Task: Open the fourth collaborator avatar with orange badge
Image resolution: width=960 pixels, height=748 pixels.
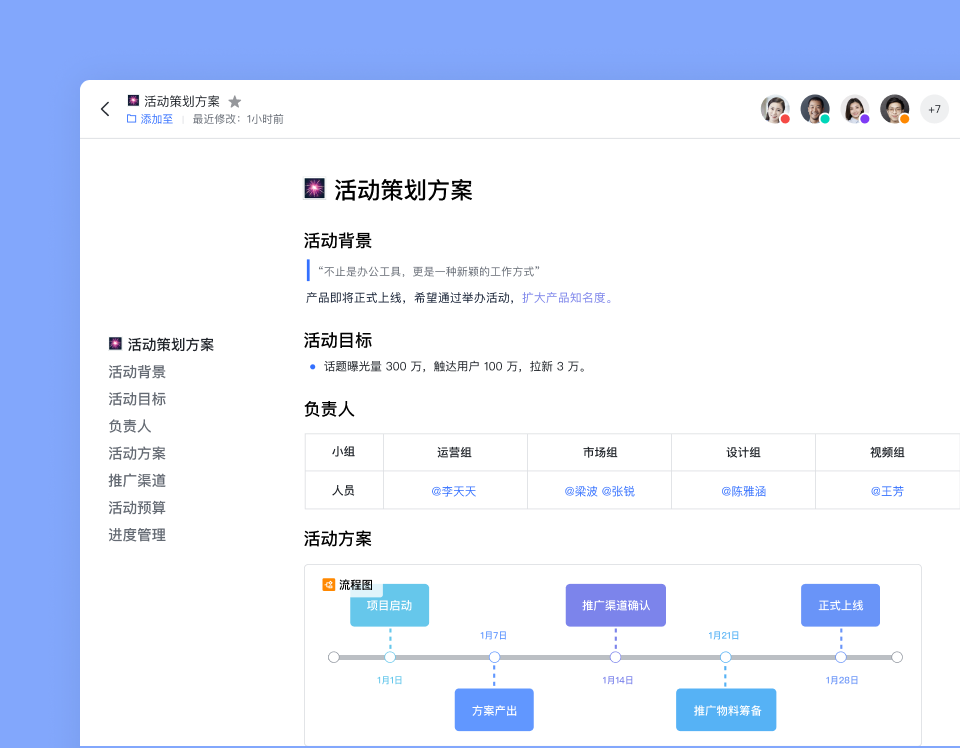Action: (x=895, y=109)
